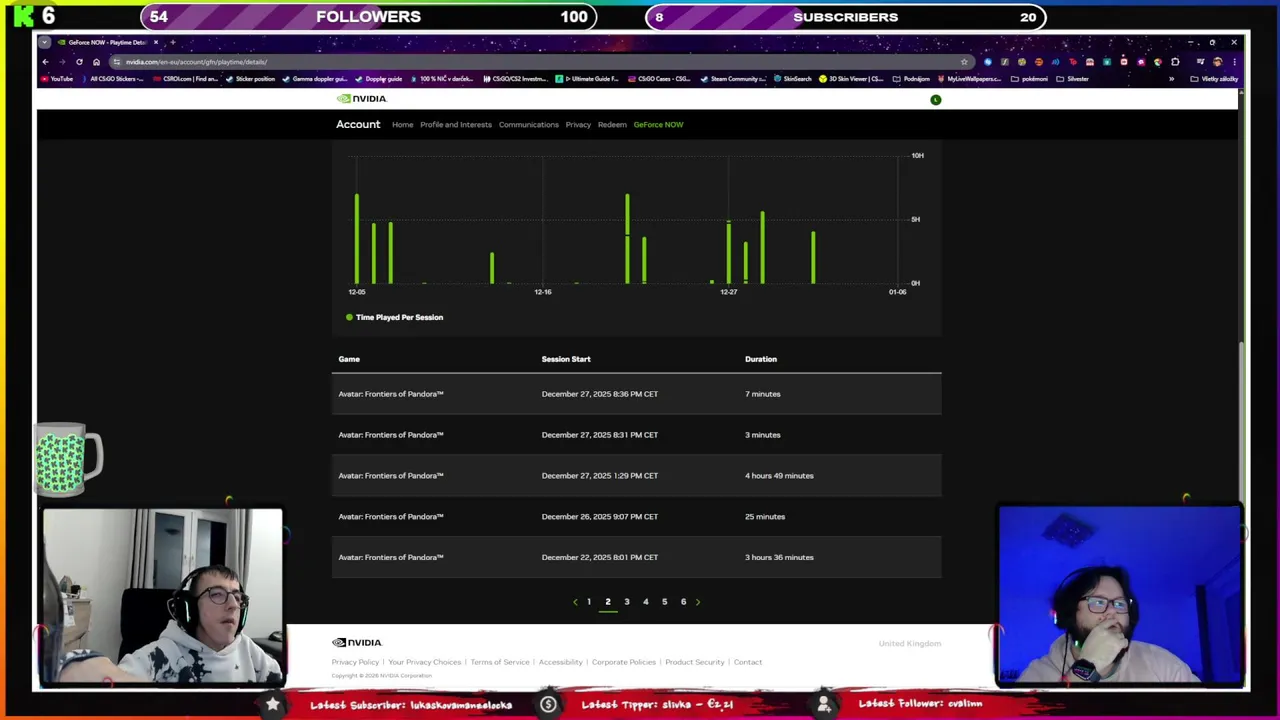This screenshot has height=720, width=1280.
Task: Open the media controls toolbar icon
Action: [x=1201, y=62]
